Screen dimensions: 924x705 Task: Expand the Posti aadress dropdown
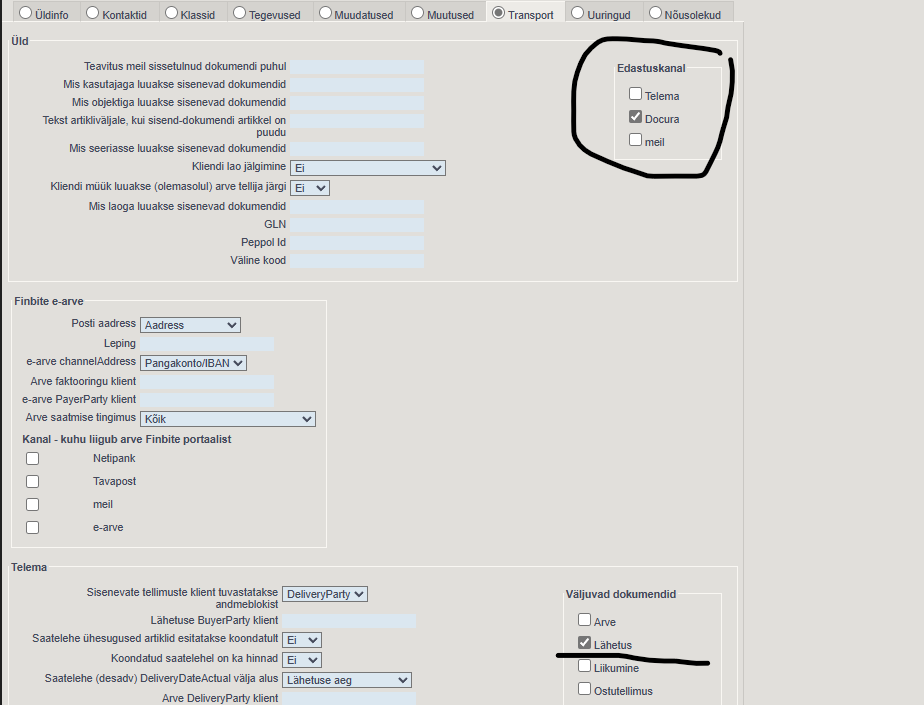point(190,325)
